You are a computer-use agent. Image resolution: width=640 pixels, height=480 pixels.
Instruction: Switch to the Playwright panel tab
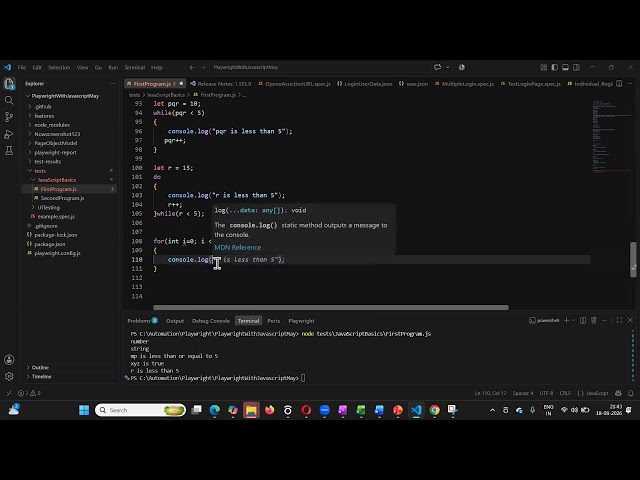(x=301, y=321)
